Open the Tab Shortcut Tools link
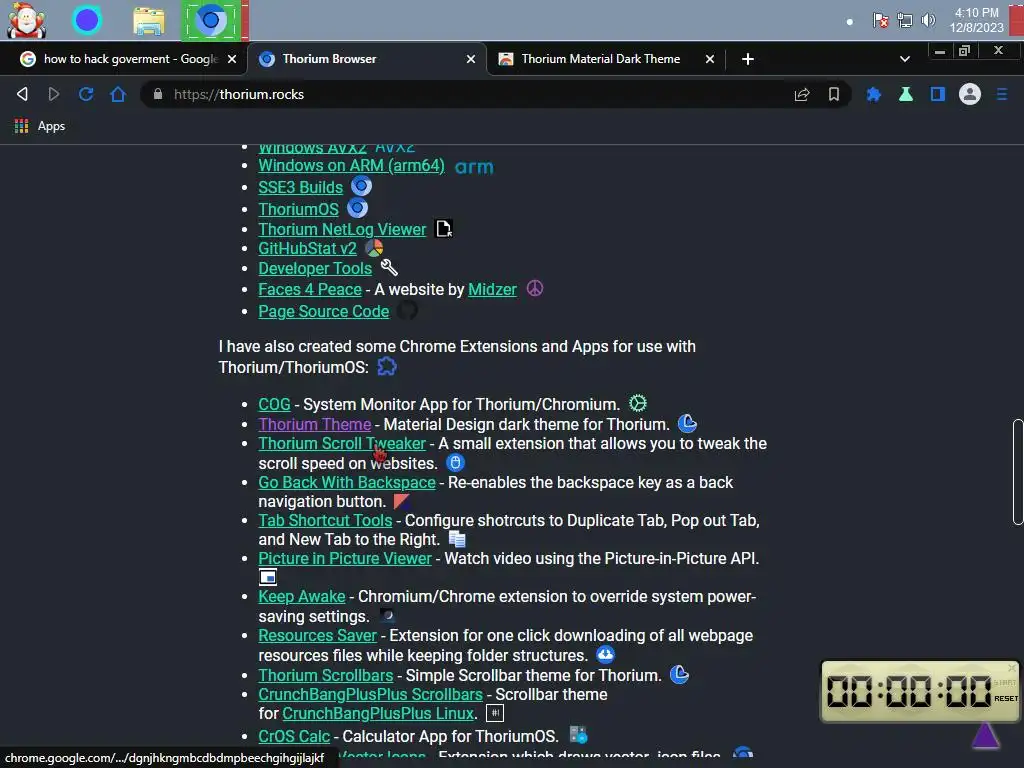 [325, 520]
